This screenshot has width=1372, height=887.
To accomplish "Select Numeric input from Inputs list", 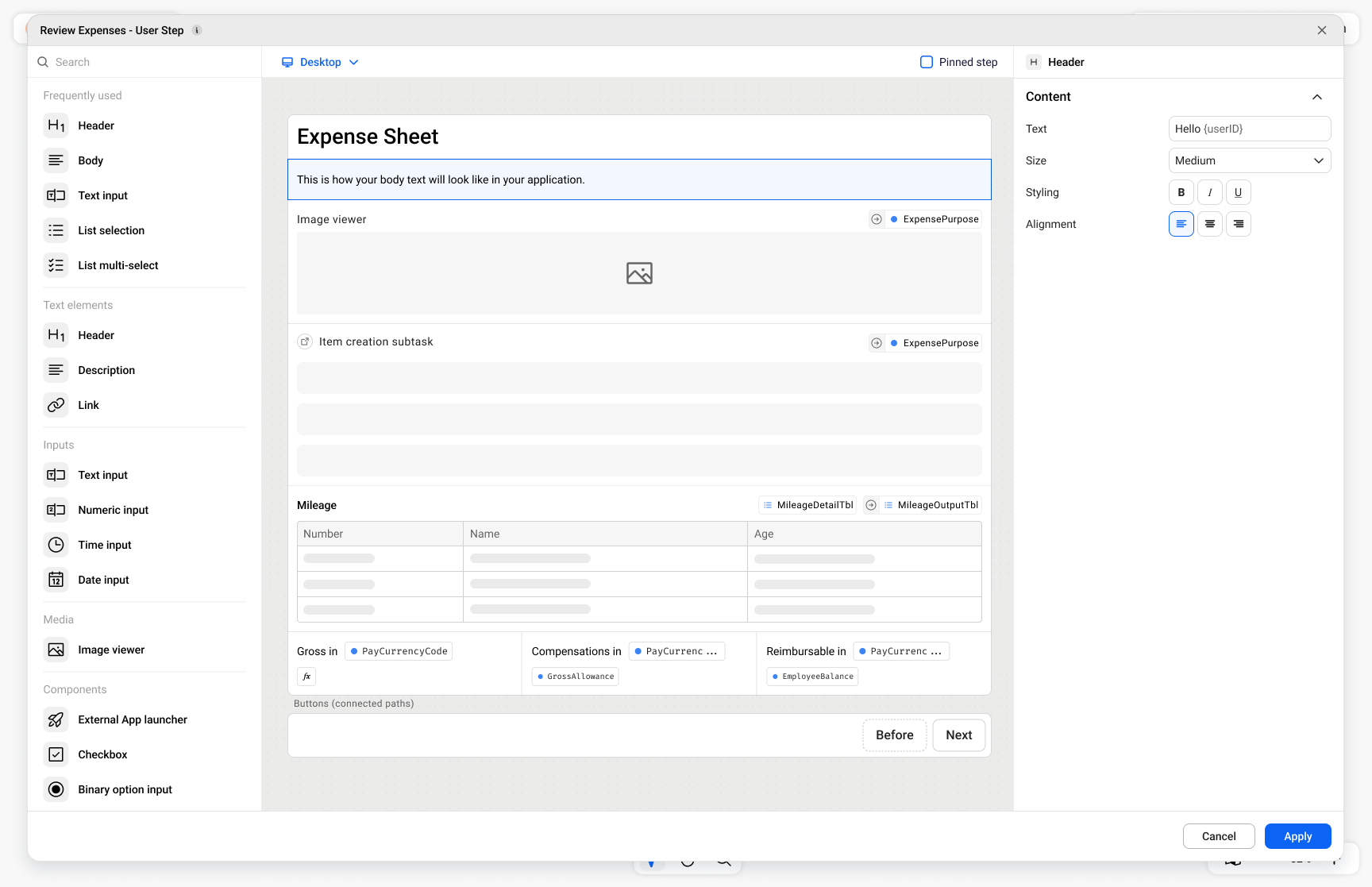I will [x=113, y=510].
